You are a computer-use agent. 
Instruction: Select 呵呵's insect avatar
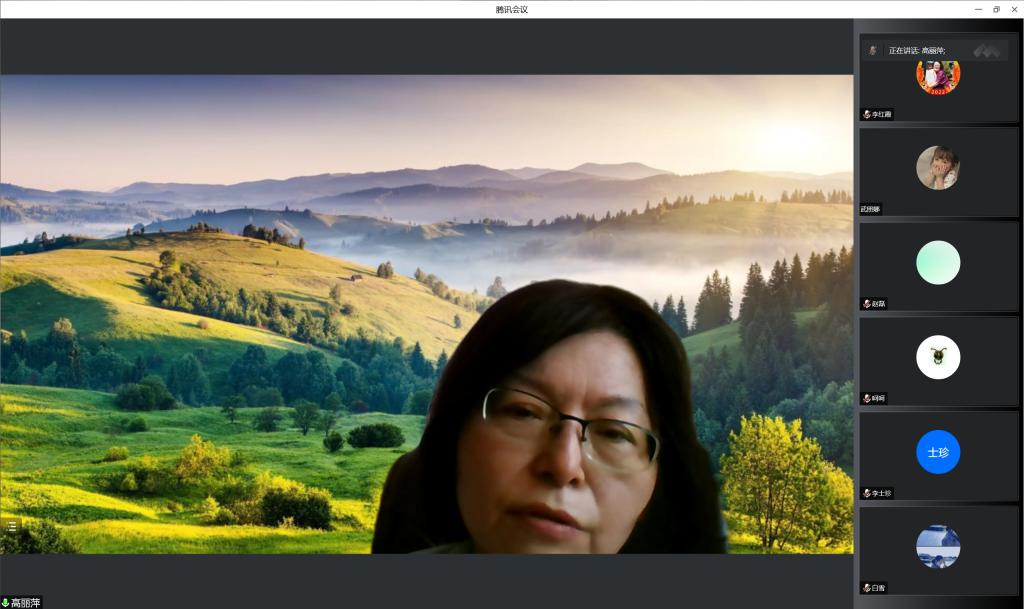tap(938, 357)
